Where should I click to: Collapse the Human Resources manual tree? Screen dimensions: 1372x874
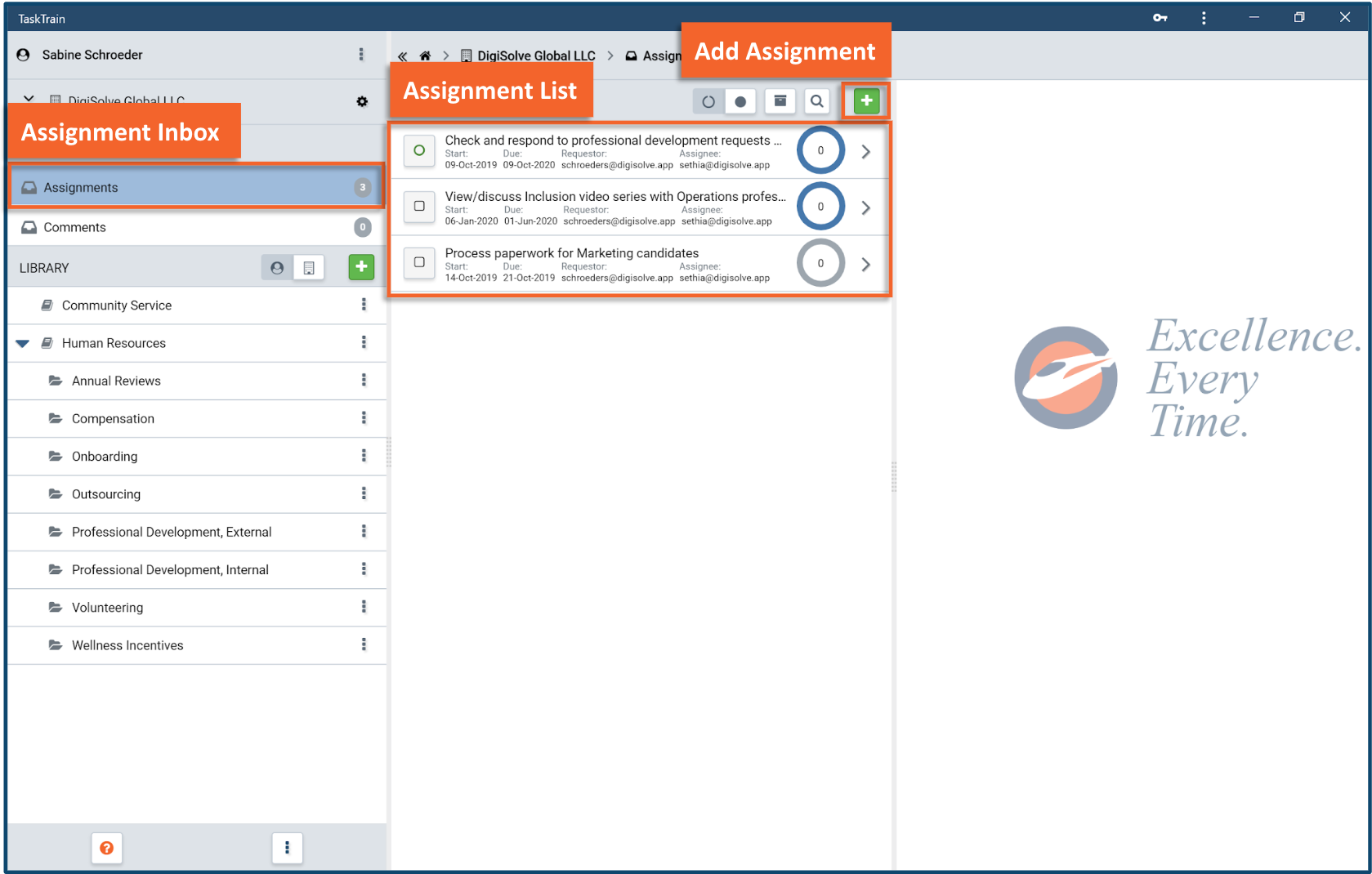[x=23, y=343]
